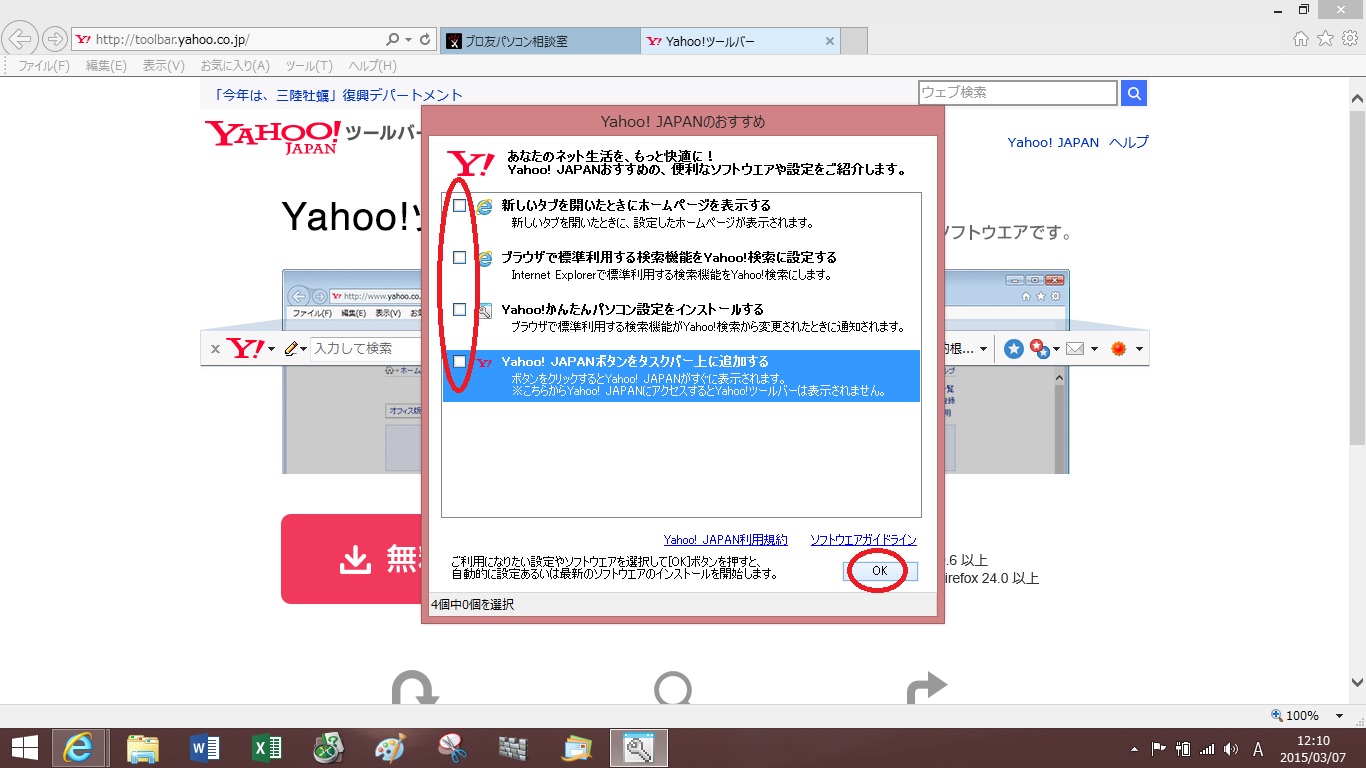Open the 編集(E) menu
This screenshot has width=1366, height=768.
pyautogui.click(x=106, y=66)
